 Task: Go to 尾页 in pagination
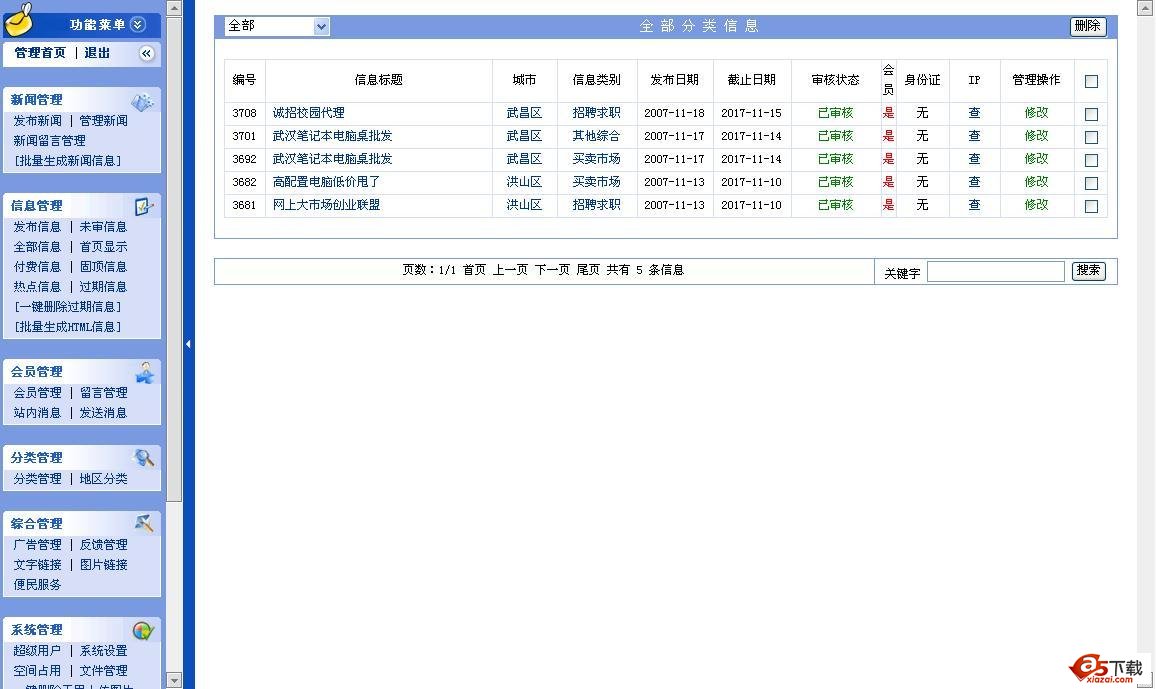(x=588, y=270)
